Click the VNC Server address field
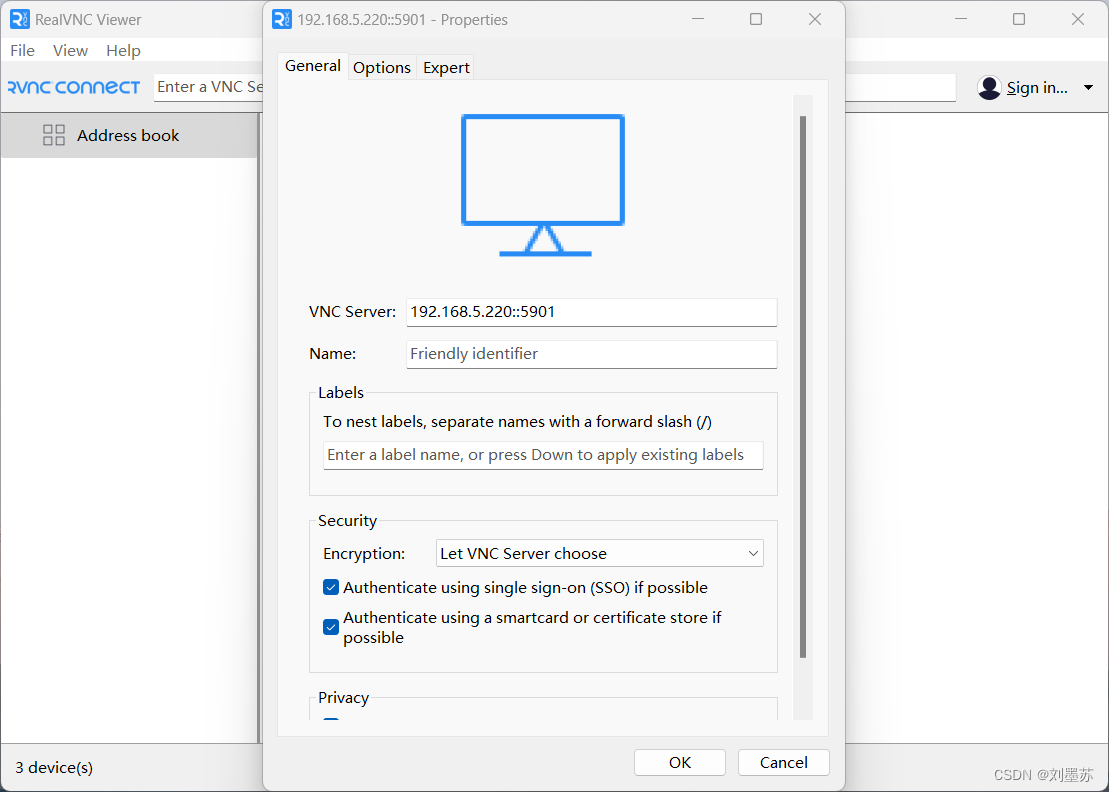The image size is (1109, 792). 591,312
